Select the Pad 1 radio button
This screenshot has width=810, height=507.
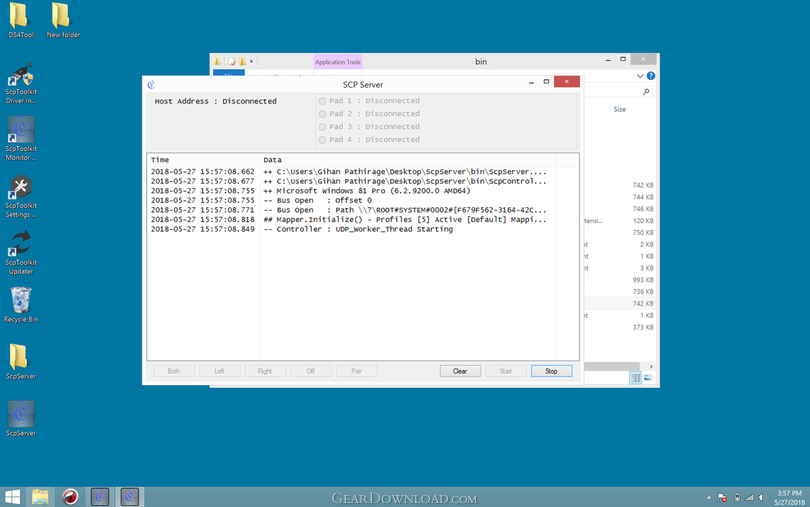tap(322, 101)
